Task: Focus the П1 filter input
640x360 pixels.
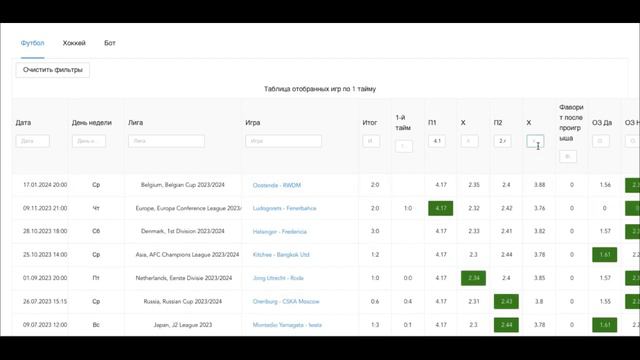Action: coord(437,141)
